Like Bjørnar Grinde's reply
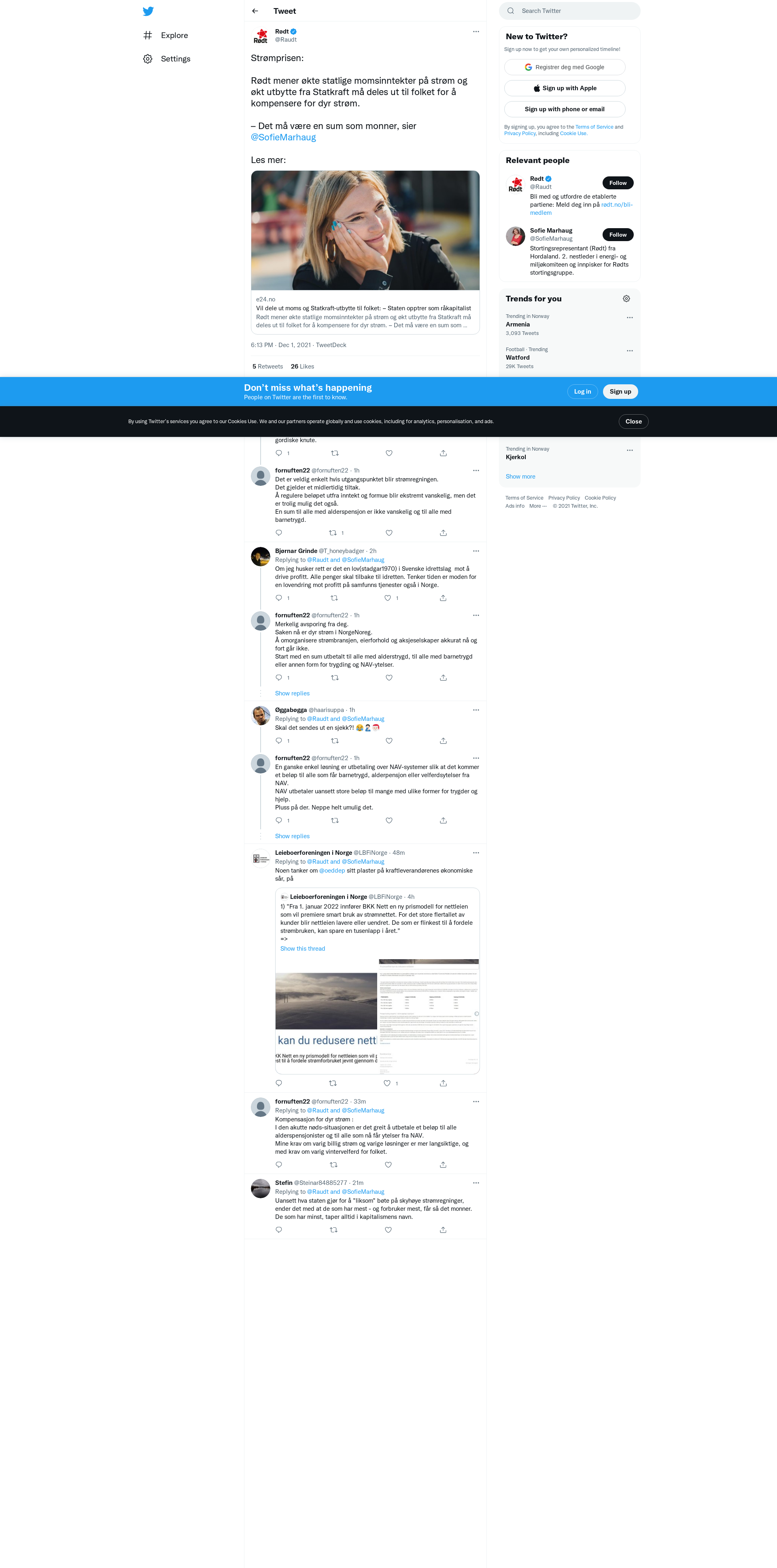Image resolution: width=777 pixels, height=1568 pixels. click(387, 598)
